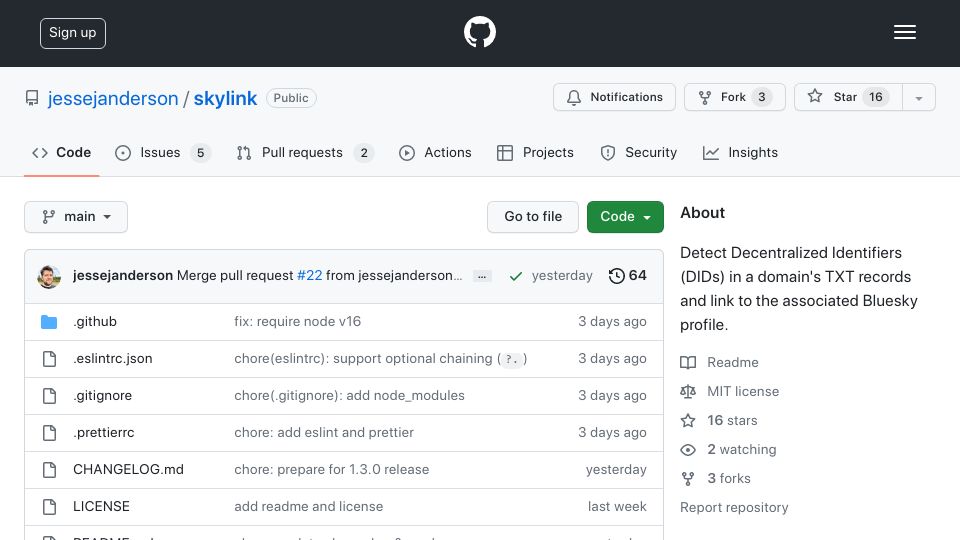Viewport: 960px width, 540px height.
Task: Click the file icon for CHANGELOG.md
Action: point(50,470)
